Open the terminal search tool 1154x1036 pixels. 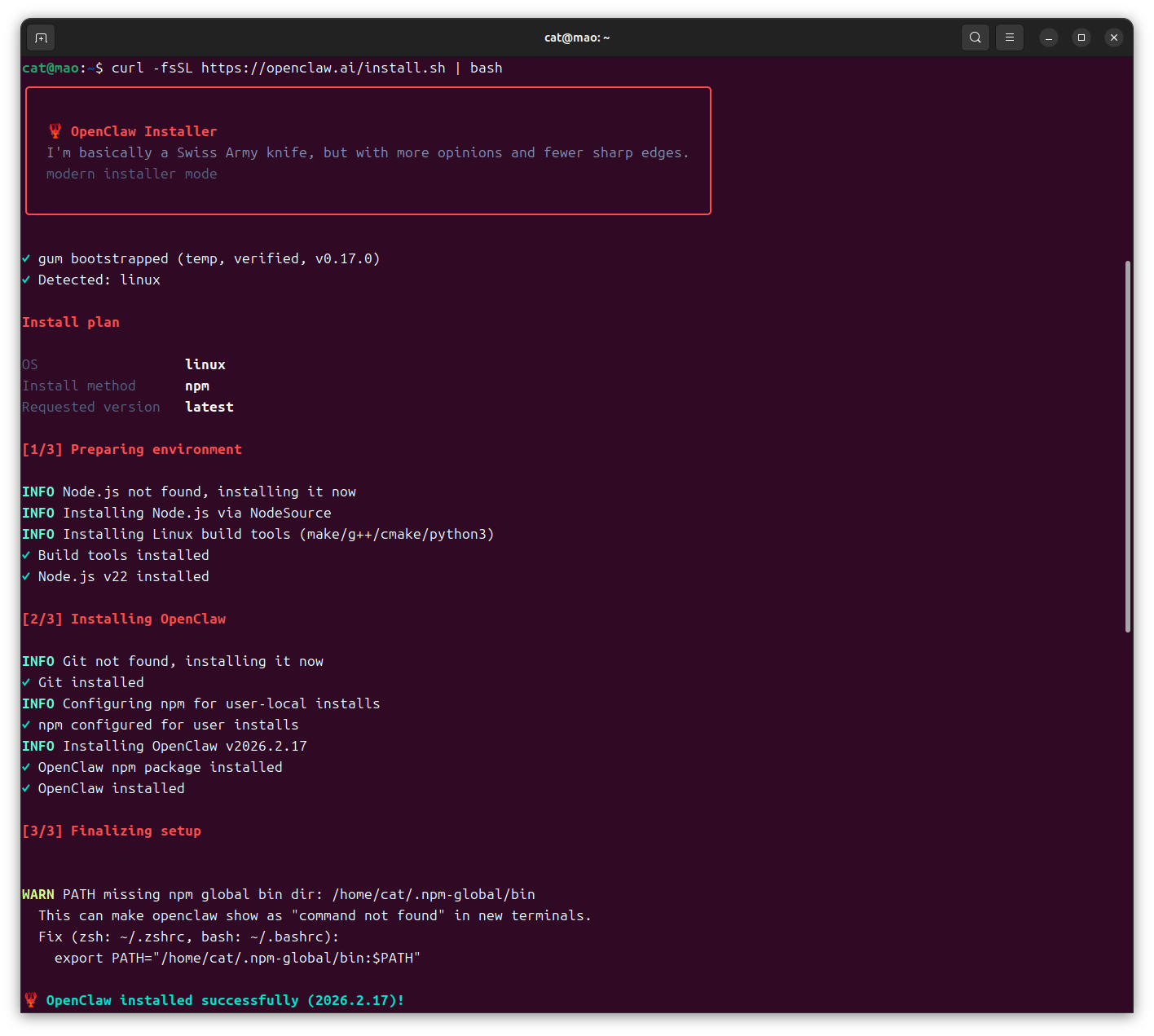[x=975, y=37]
